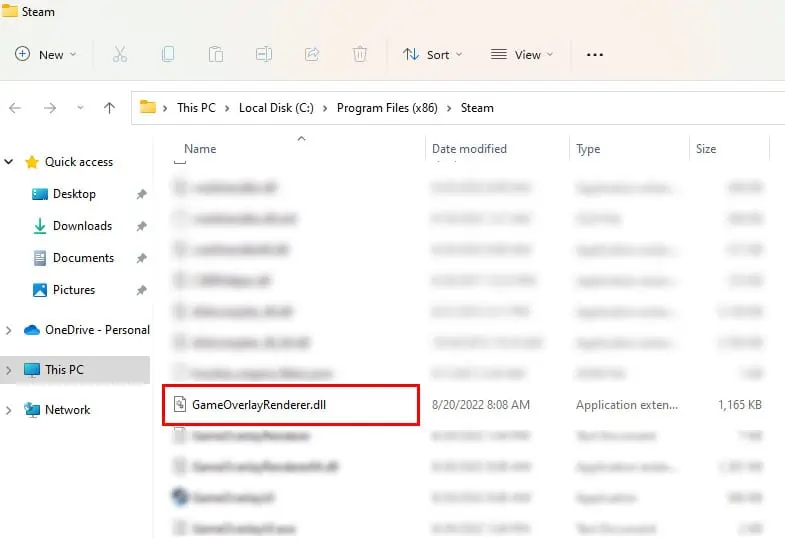The height and width of the screenshot is (539, 785).
Task: Open the New item dropdown
Action: (x=46, y=54)
